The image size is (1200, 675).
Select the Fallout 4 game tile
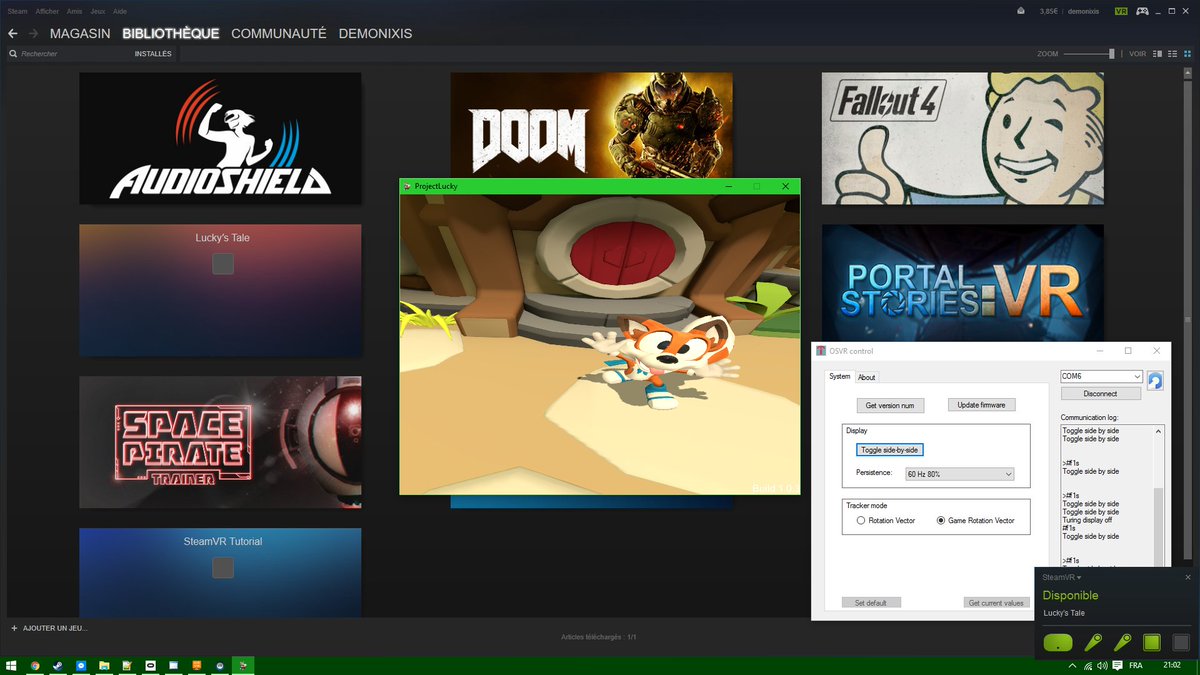point(963,138)
